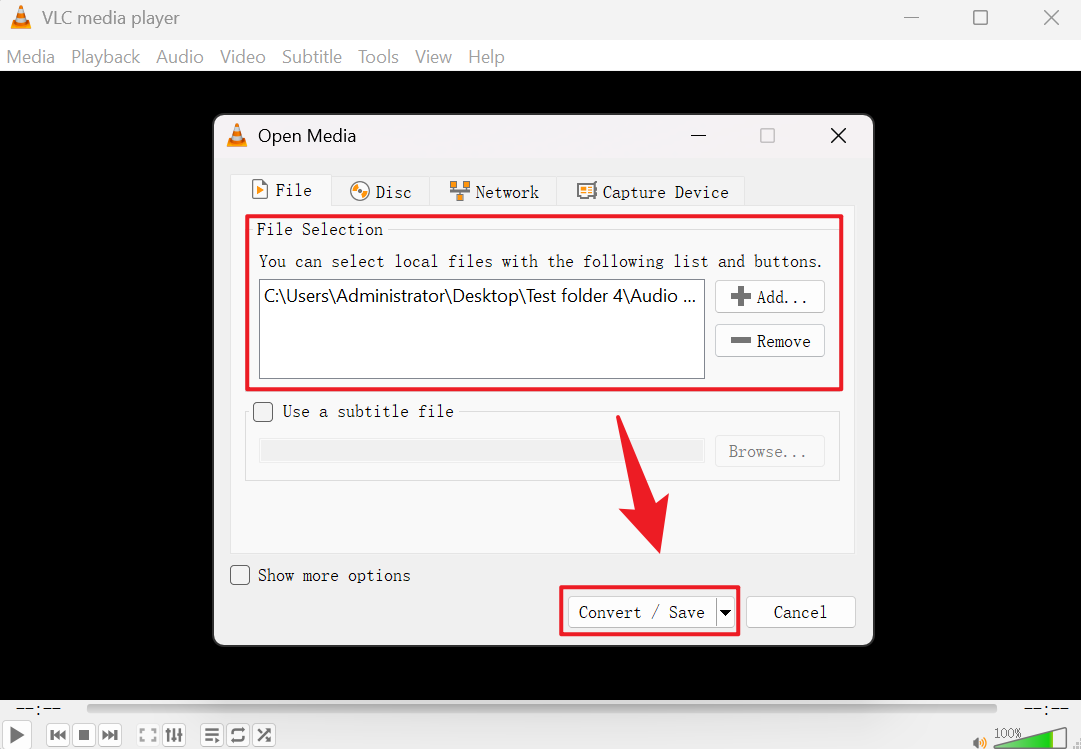This screenshot has width=1081, height=749.
Task: Switch to the Network tab
Action: [x=493, y=192]
